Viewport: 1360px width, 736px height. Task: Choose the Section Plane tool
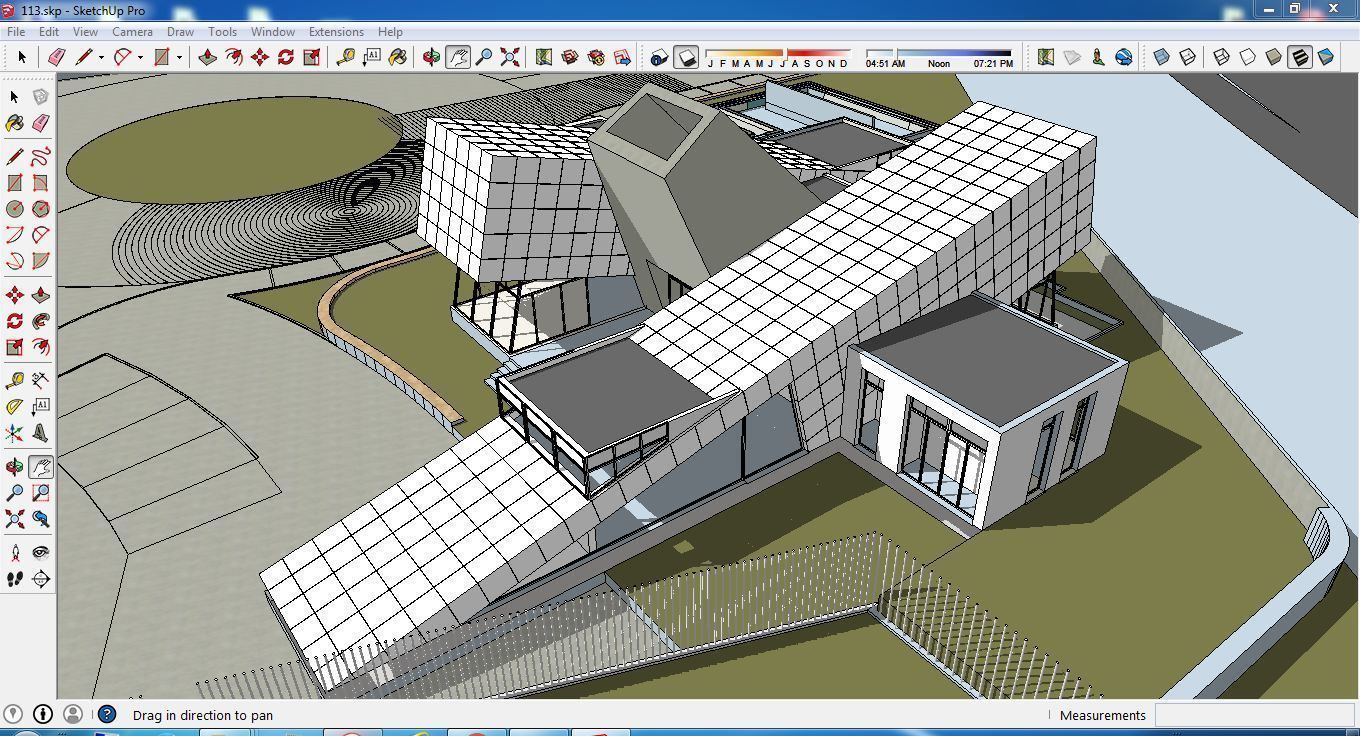(41, 579)
